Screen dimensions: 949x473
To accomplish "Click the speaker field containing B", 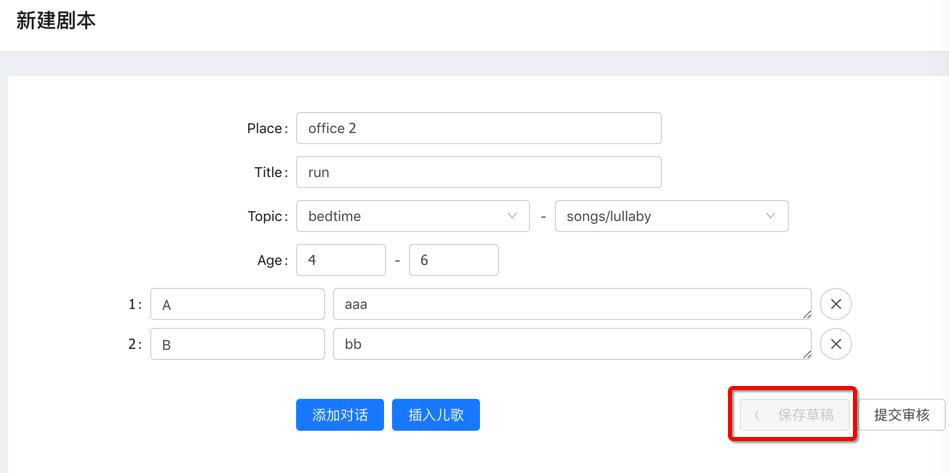I will coord(237,344).
